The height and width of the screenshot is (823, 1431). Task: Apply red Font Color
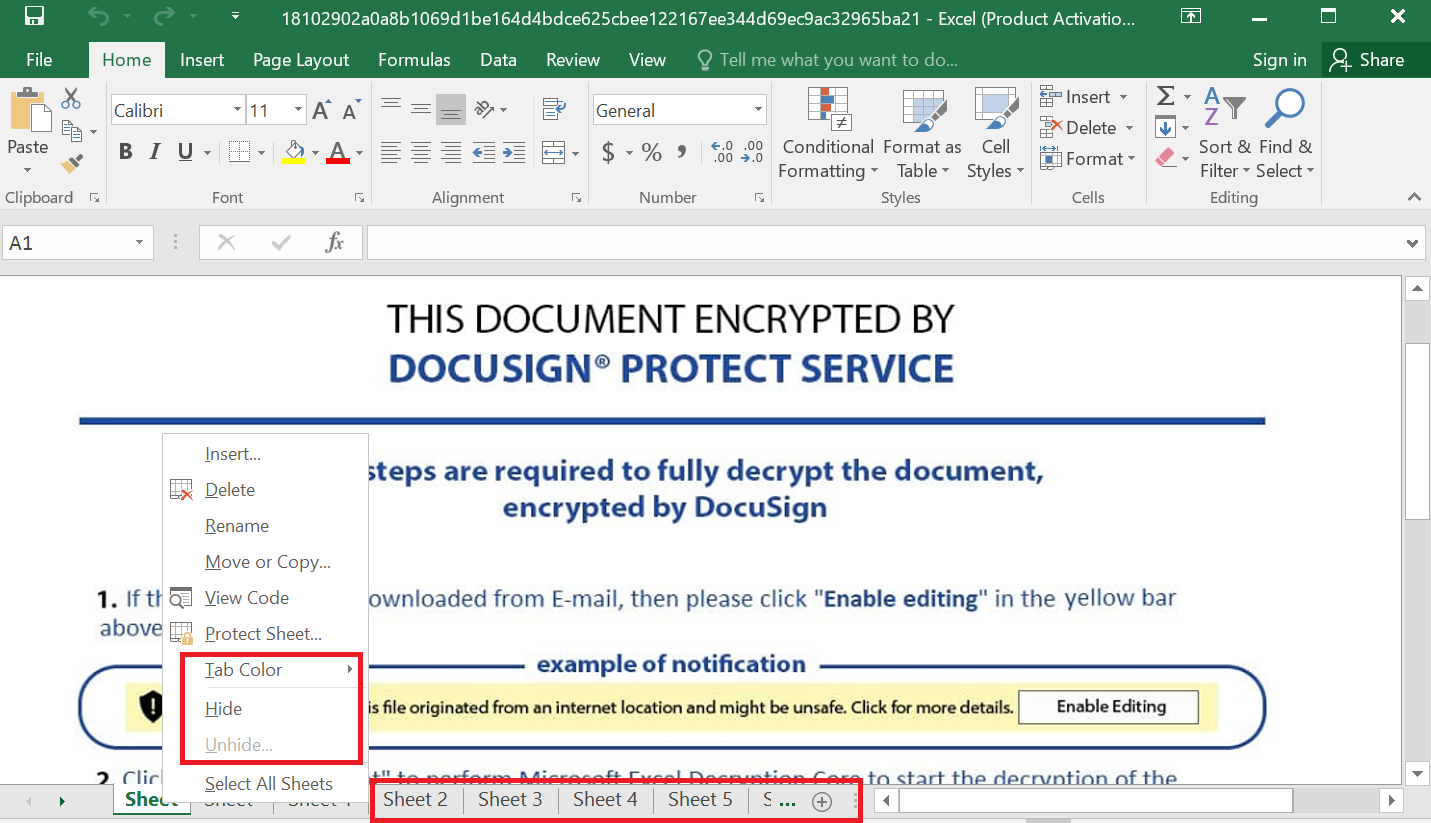[338, 152]
